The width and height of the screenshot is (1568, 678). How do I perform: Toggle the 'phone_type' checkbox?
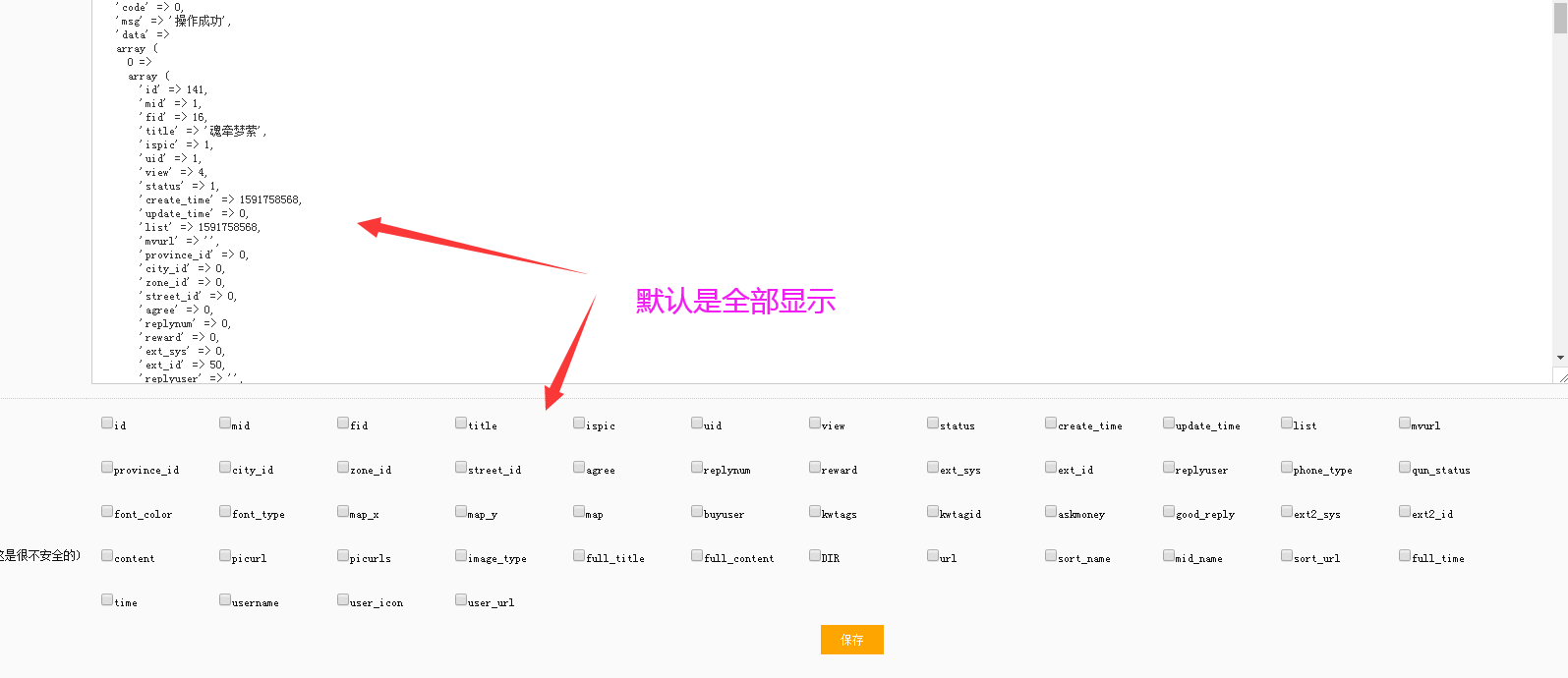[1287, 468]
